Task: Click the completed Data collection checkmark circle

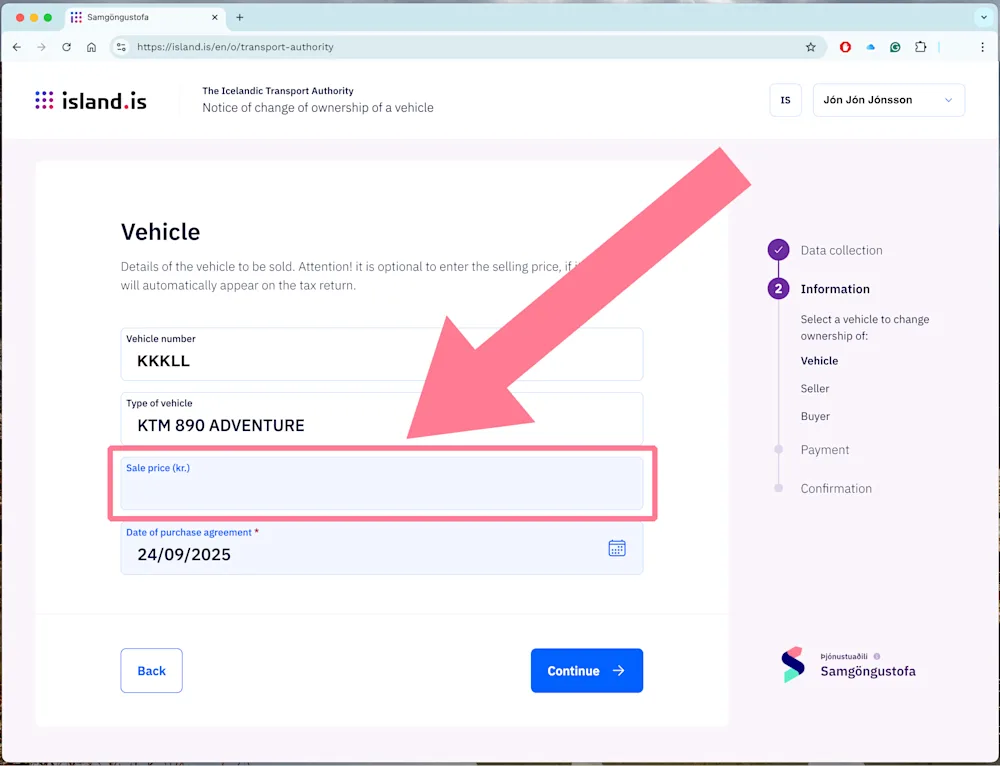Action: [778, 250]
